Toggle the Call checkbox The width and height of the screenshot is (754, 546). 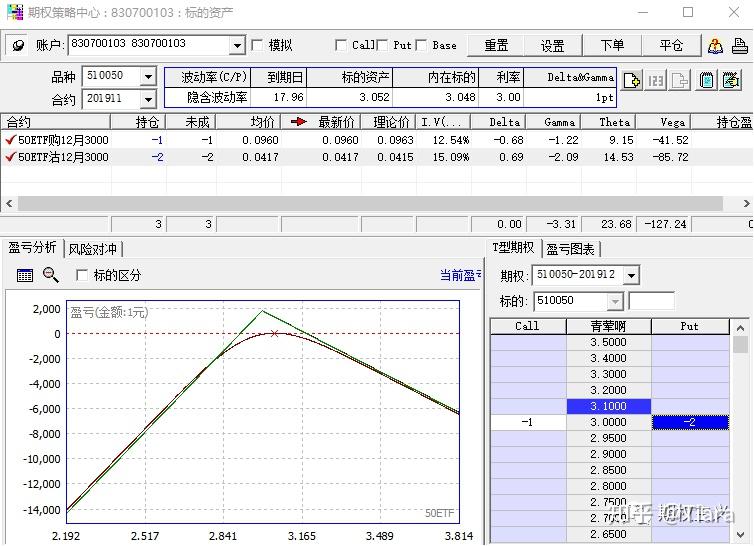point(340,45)
